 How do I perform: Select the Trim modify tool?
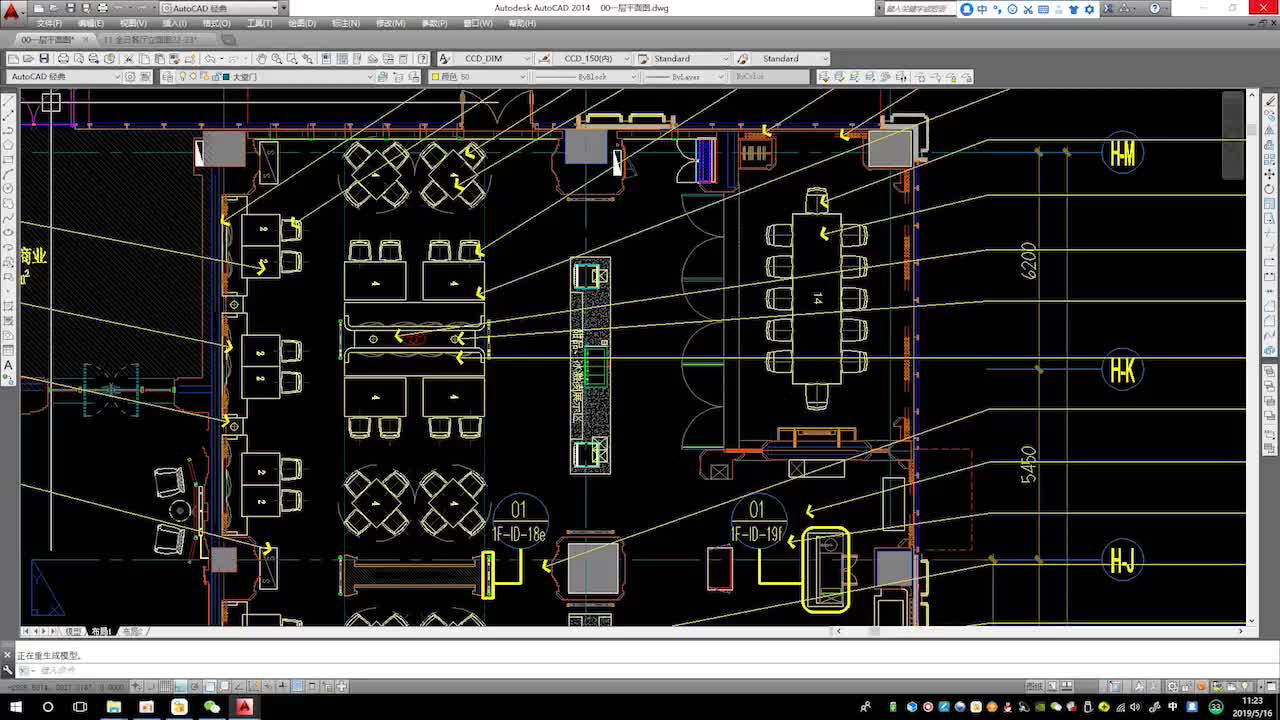click(1270, 232)
